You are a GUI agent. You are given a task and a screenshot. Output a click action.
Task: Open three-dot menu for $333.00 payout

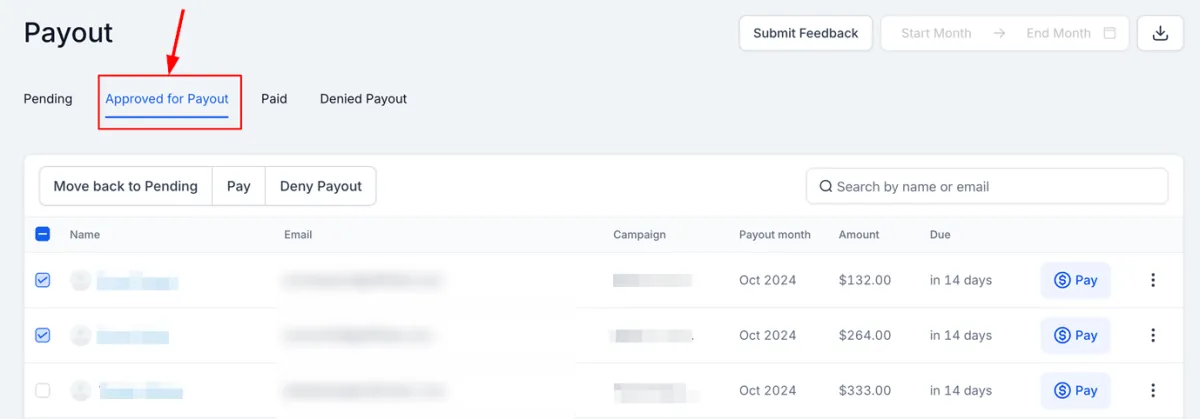(1153, 391)
